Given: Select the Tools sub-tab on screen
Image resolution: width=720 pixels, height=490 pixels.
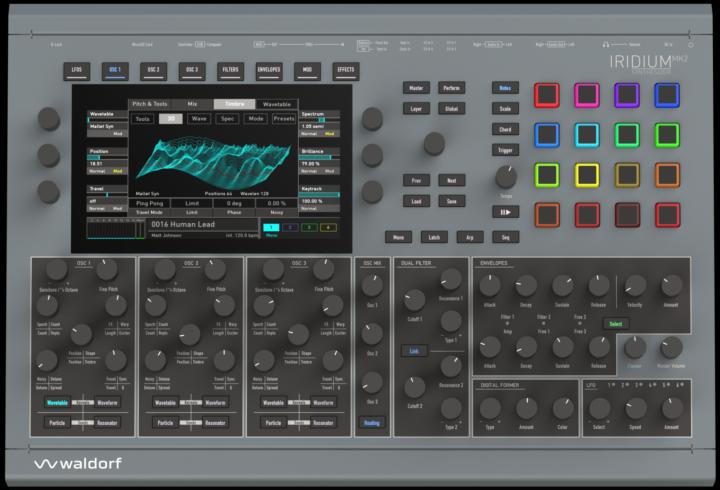Looking at the screenshot, I should click(142, 119).
